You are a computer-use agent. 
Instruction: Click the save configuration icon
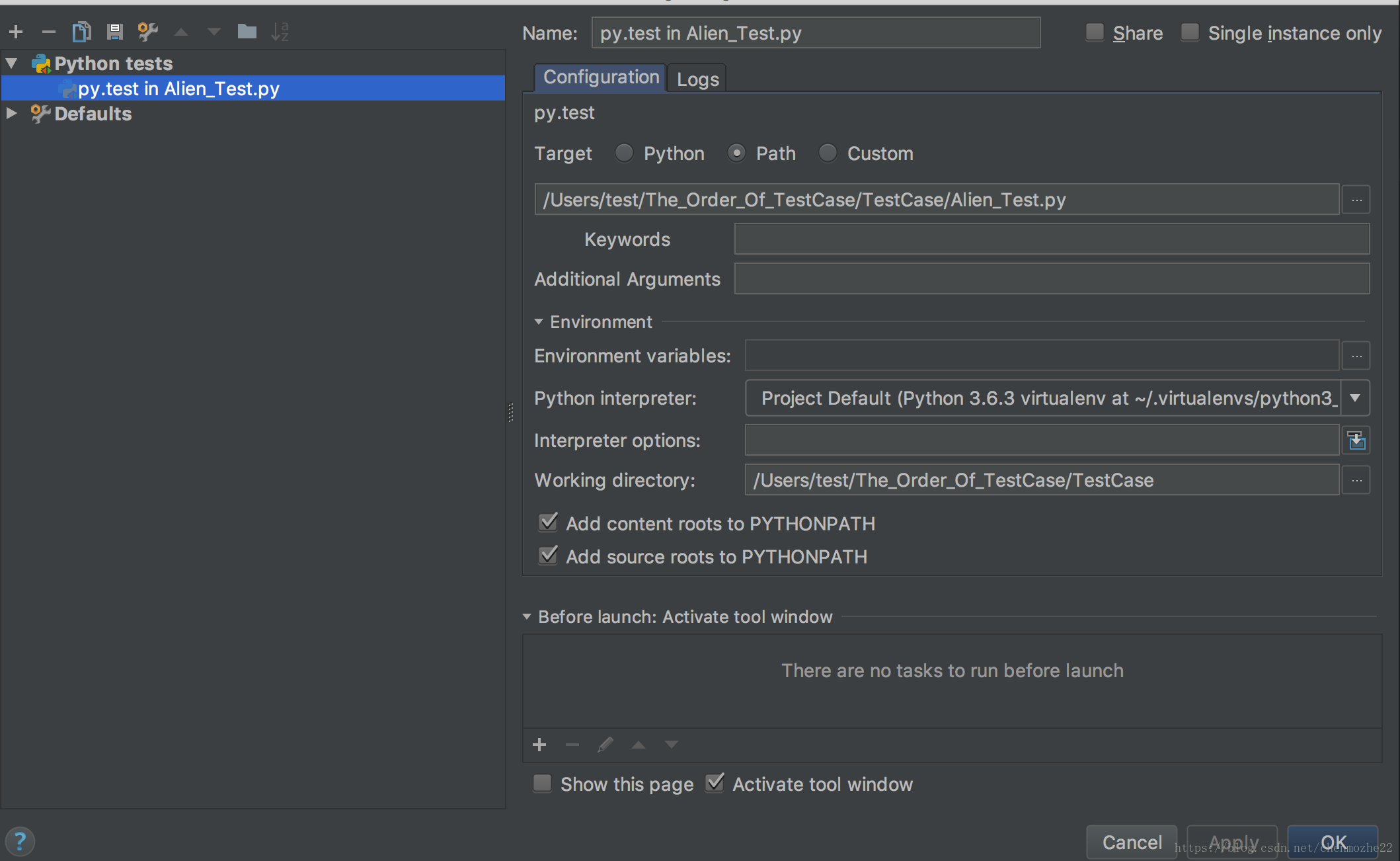(113, 33)
